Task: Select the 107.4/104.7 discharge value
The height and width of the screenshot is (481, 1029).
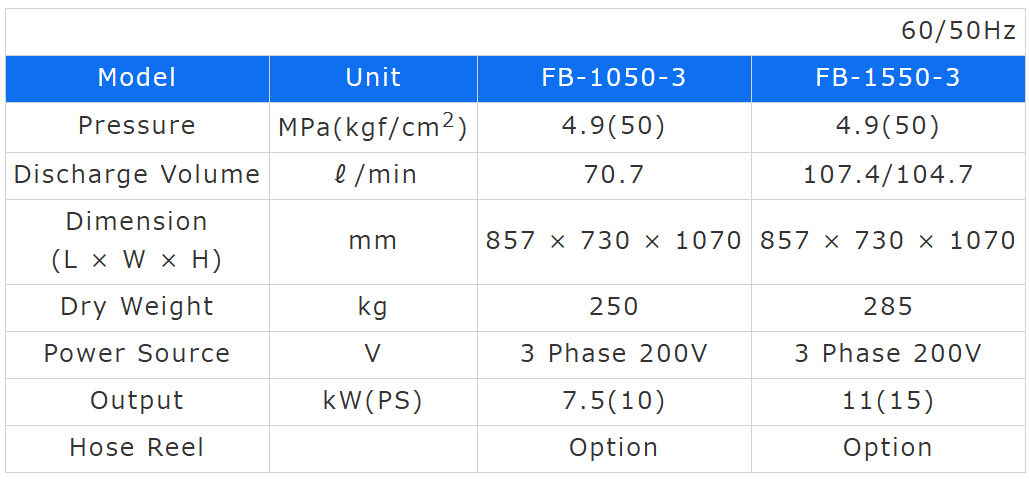Action: 888,175
